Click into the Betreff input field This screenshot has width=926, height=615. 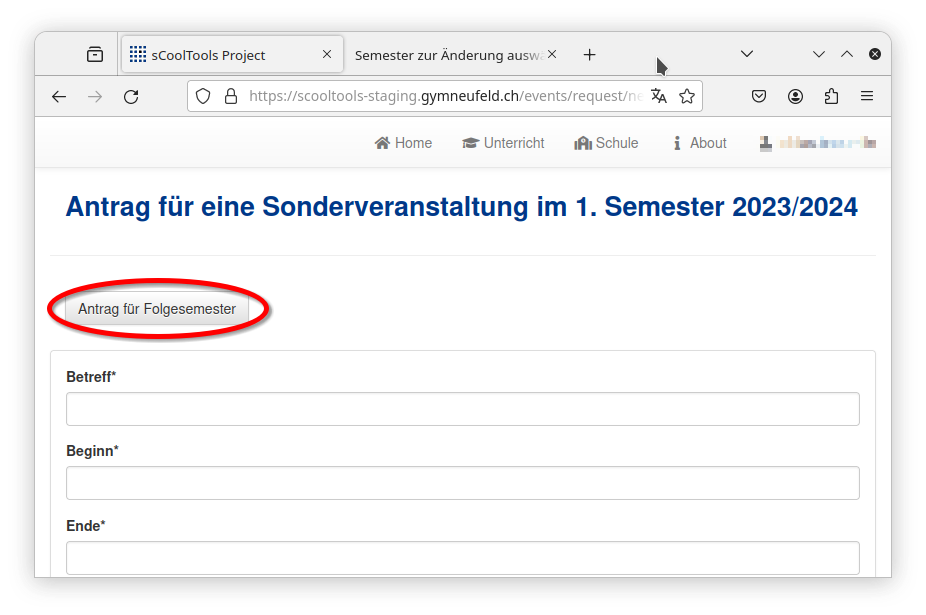point(462,409)
